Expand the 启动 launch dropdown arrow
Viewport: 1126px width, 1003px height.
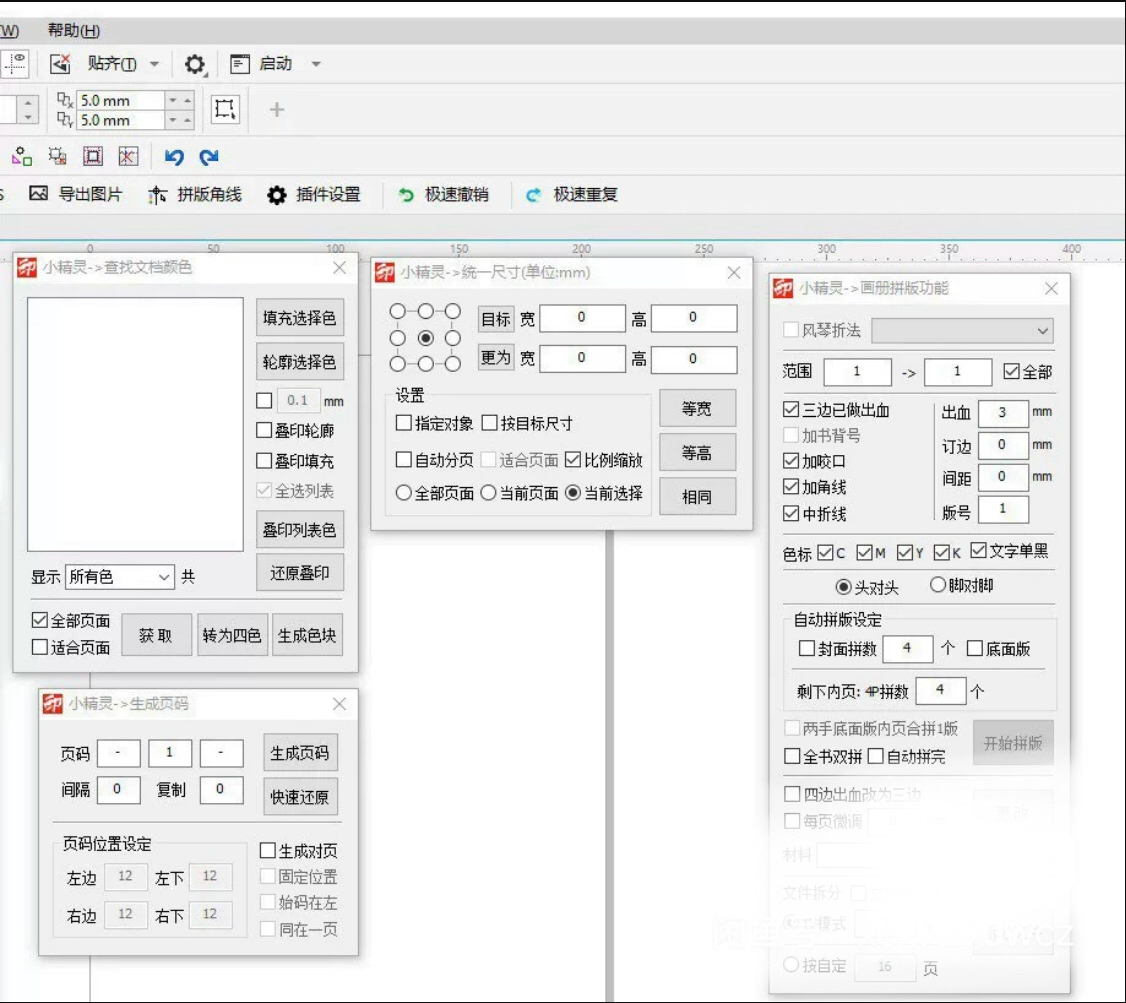click(x=316, y=64)
